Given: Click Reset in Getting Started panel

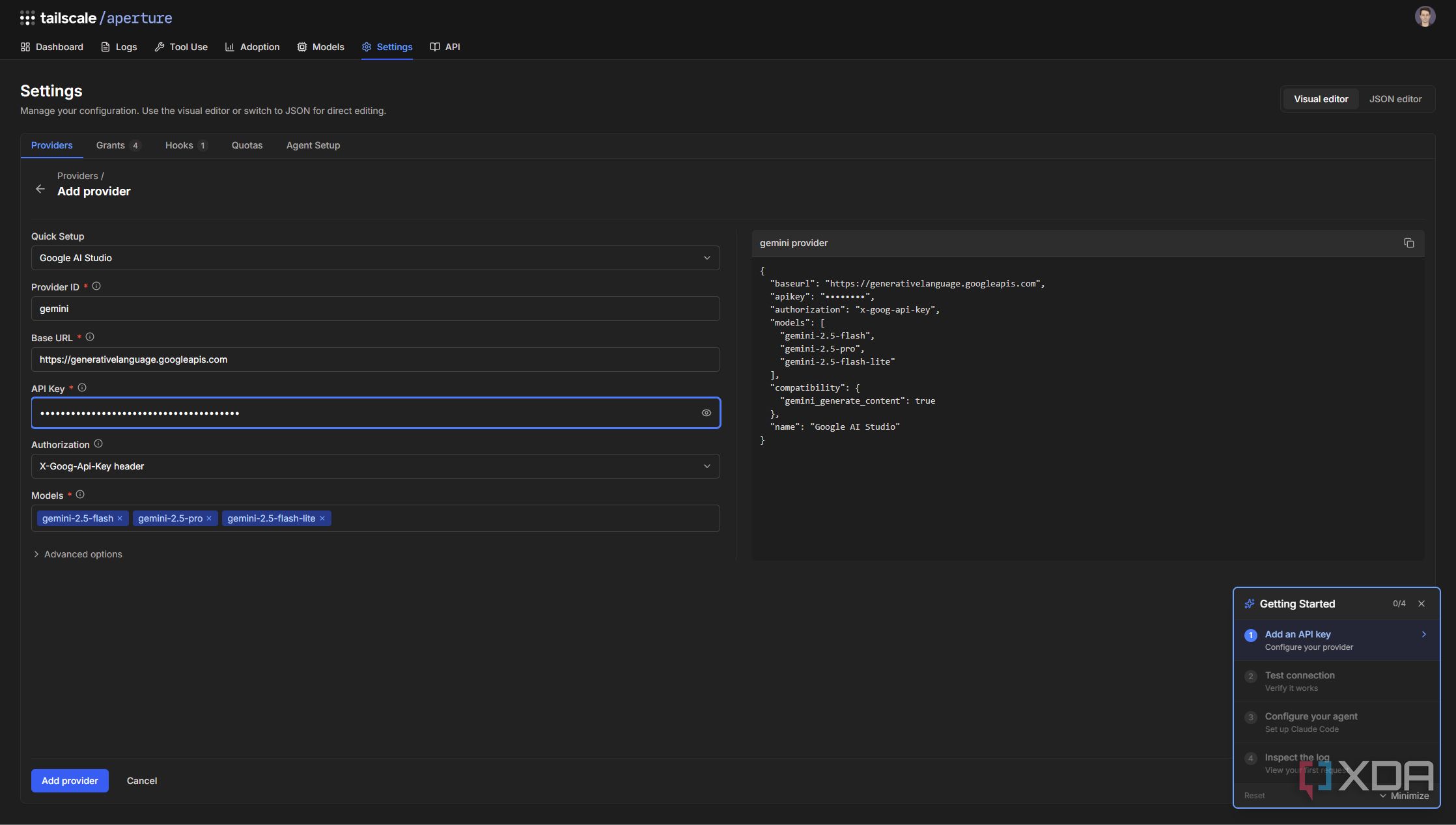Looking at the screenshot, I should (x=1254, y=796).
